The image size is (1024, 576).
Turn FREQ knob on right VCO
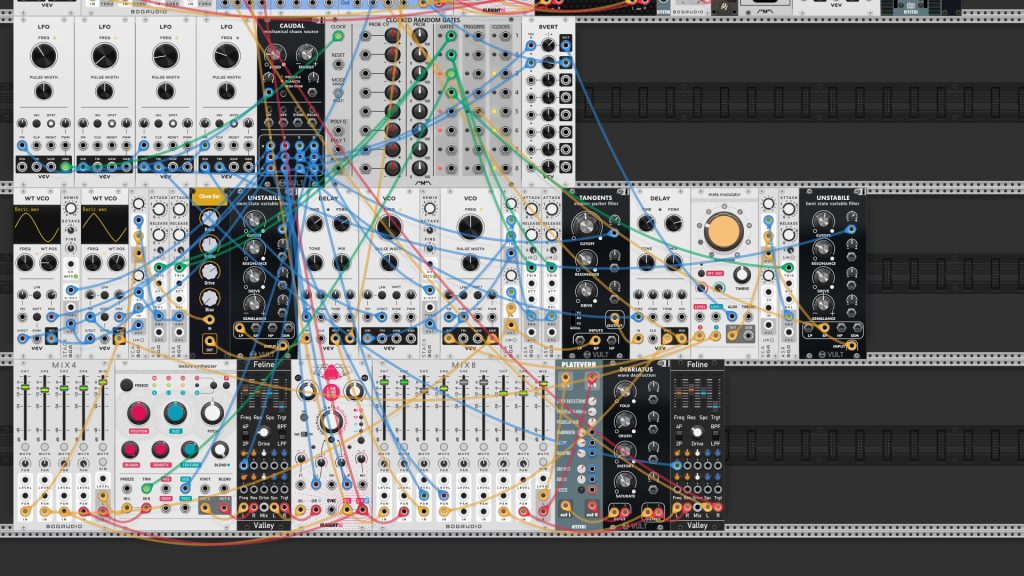click(x=470, y=227)
